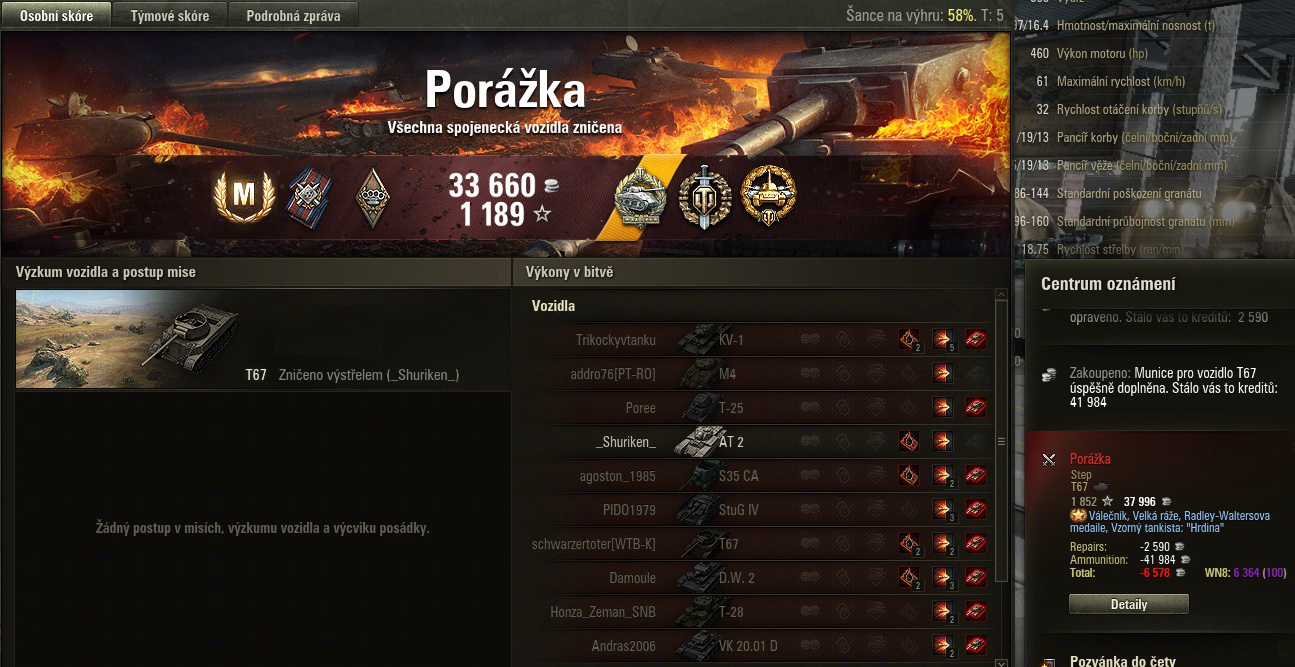
Task: Click the crossed swords defeat notification icon
Action: [1049, 460]
